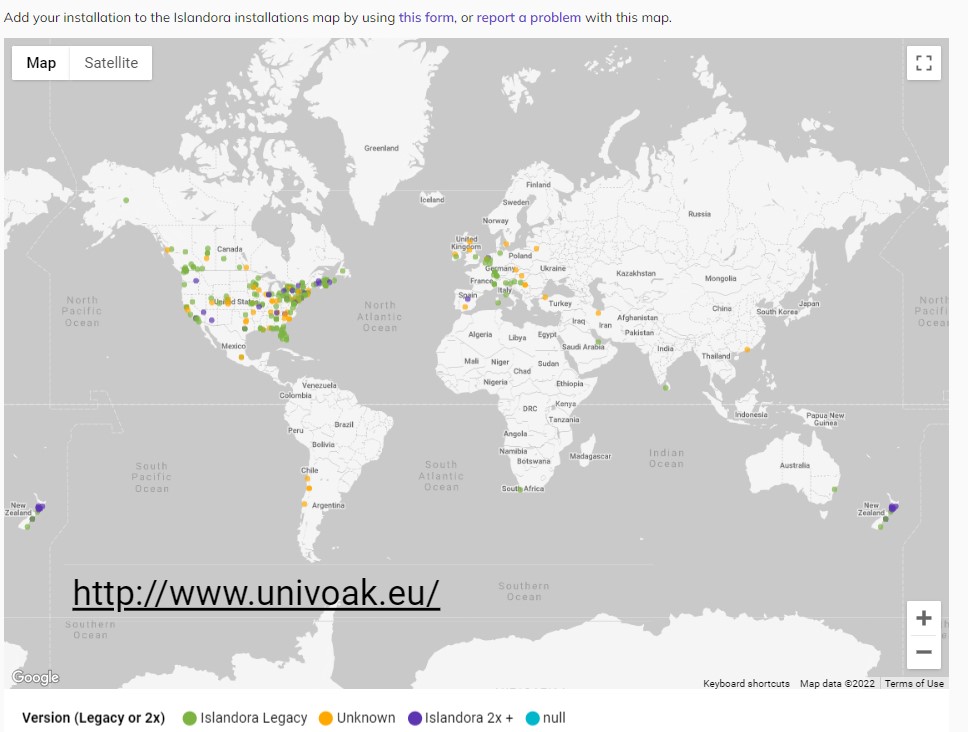Viewport: 968px width, 732px height.
Task: Click the 'Version (Legacy or 2x)' legend title
Action: coord(93,718)
